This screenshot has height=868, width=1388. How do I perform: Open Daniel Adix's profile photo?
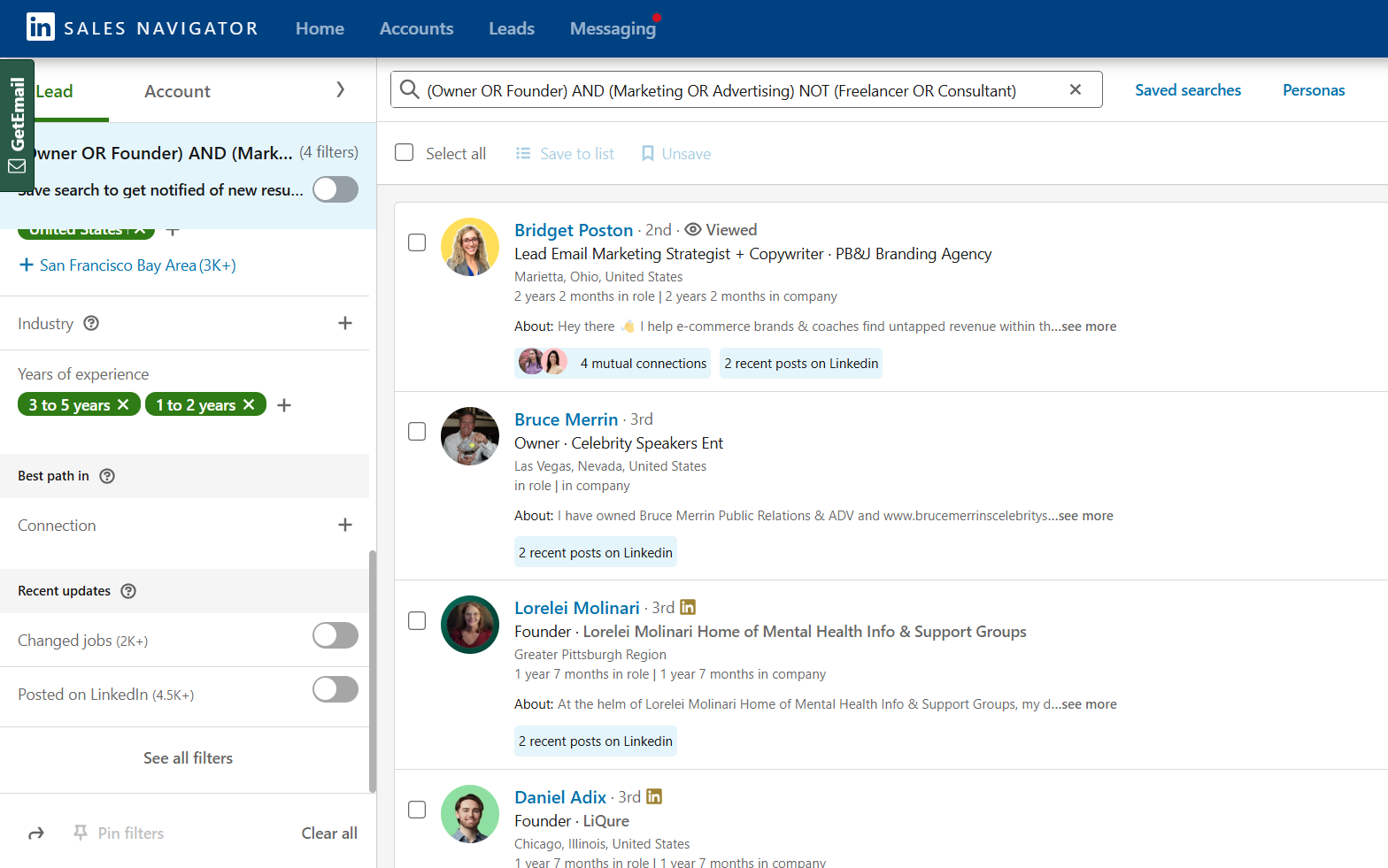pos(470,814)
